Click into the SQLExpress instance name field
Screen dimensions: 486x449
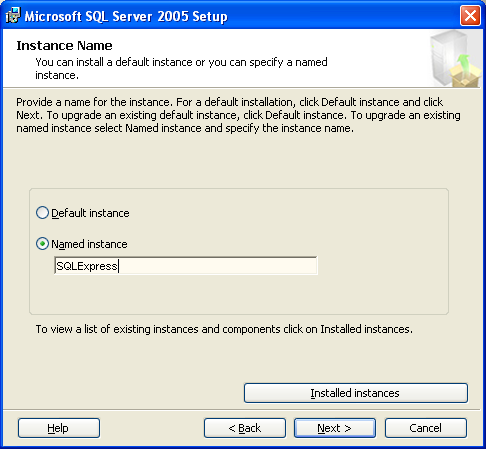(186, 266)
